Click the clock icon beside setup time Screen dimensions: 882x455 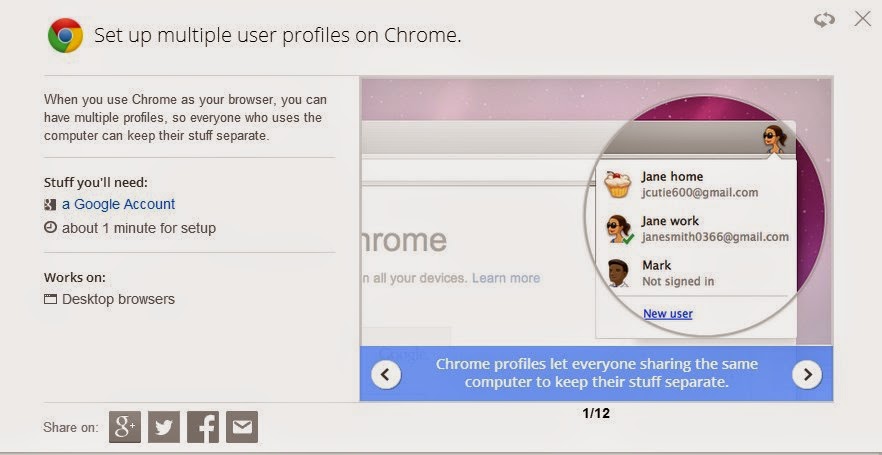coord(50,228)
